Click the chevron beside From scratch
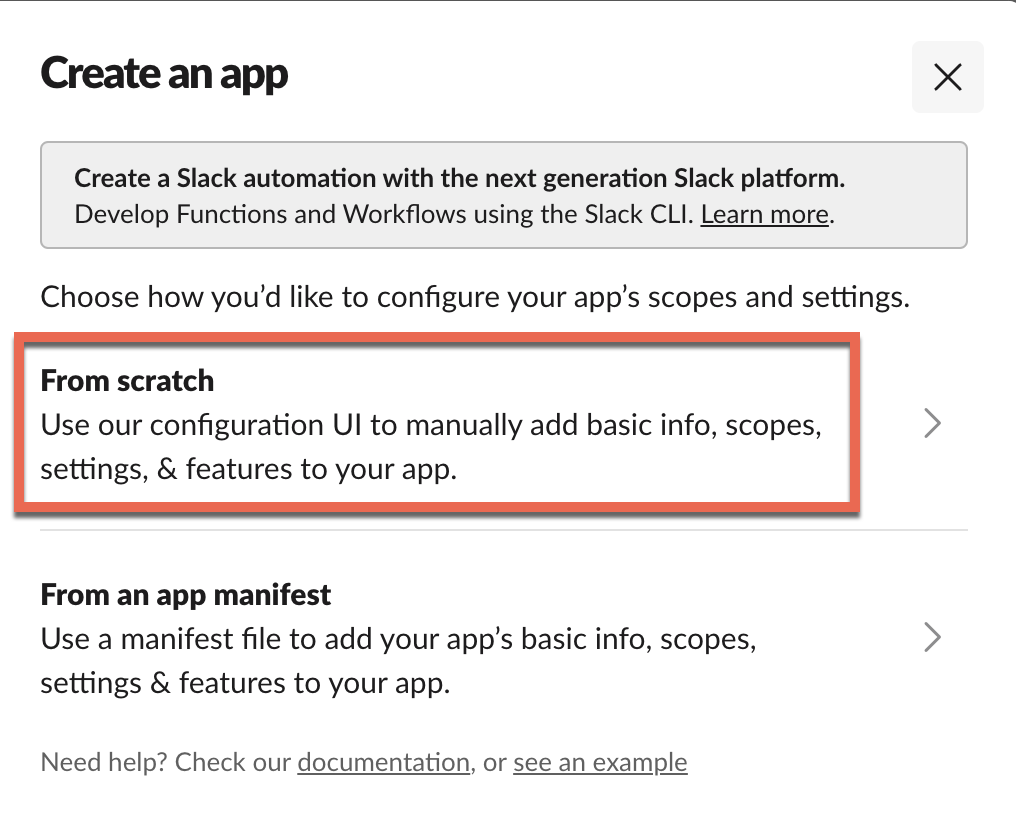Image resolution: width=1016 pixels, height=838 pixels. point(932,423)
